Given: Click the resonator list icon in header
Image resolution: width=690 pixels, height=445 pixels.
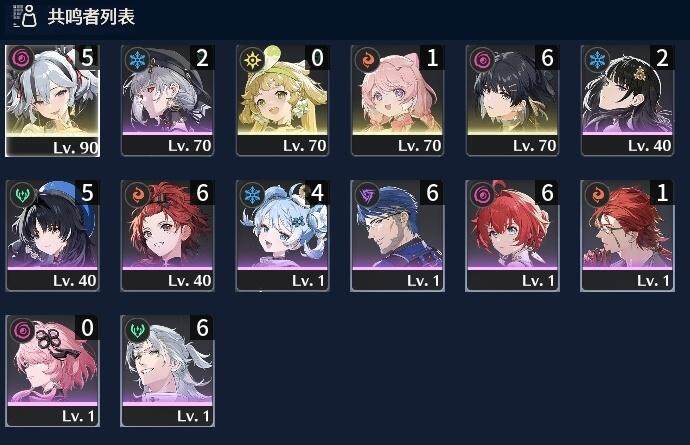Looking at the screenshot, I should click(x=25, y=16).
